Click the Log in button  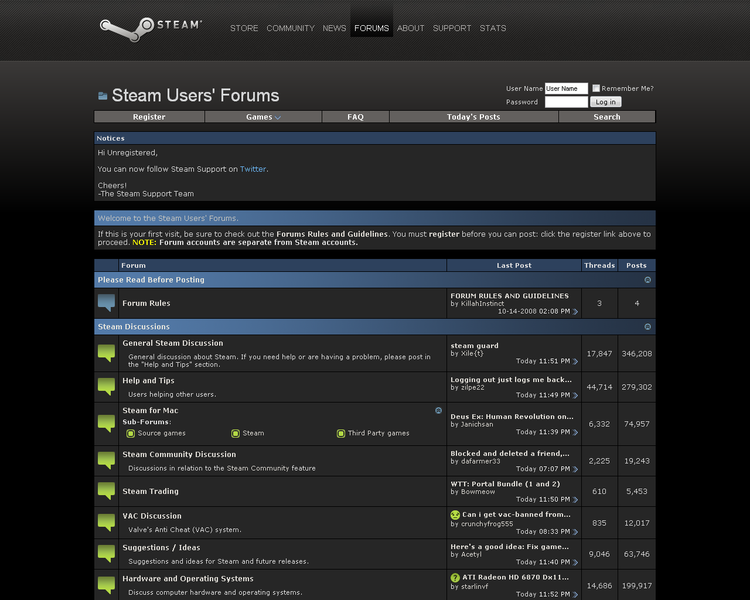coord(606,102)
